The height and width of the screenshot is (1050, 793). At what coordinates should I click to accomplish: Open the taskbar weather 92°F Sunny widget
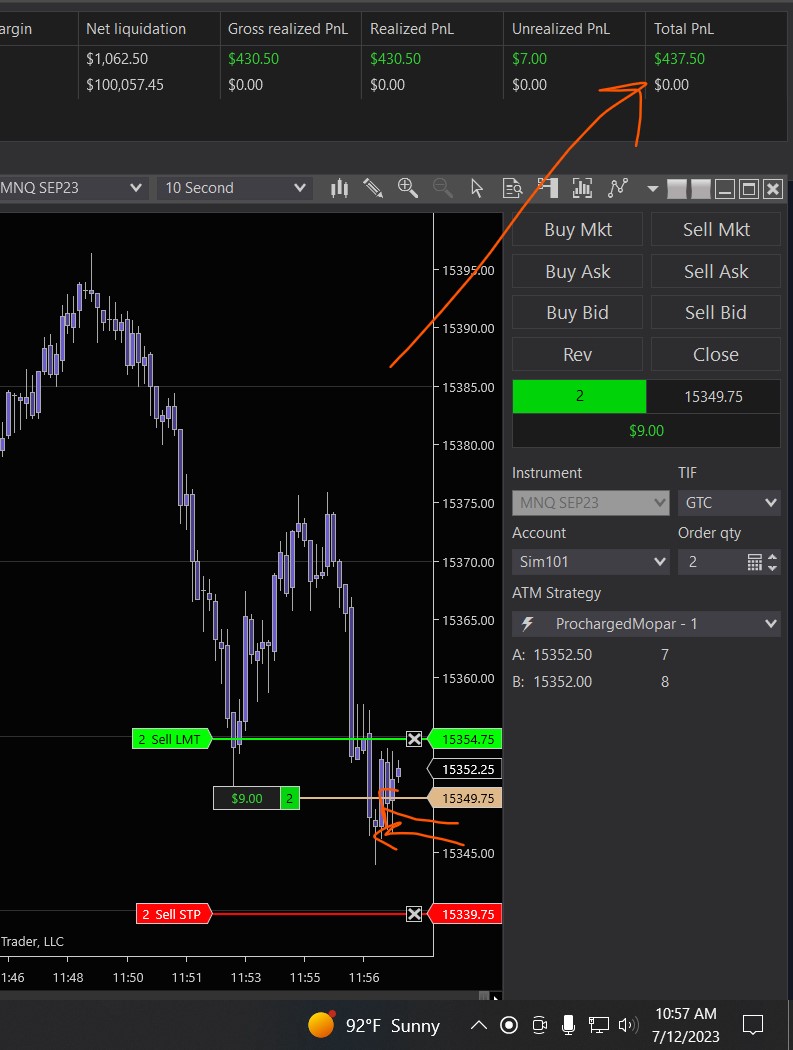(x=374, y=1025)
